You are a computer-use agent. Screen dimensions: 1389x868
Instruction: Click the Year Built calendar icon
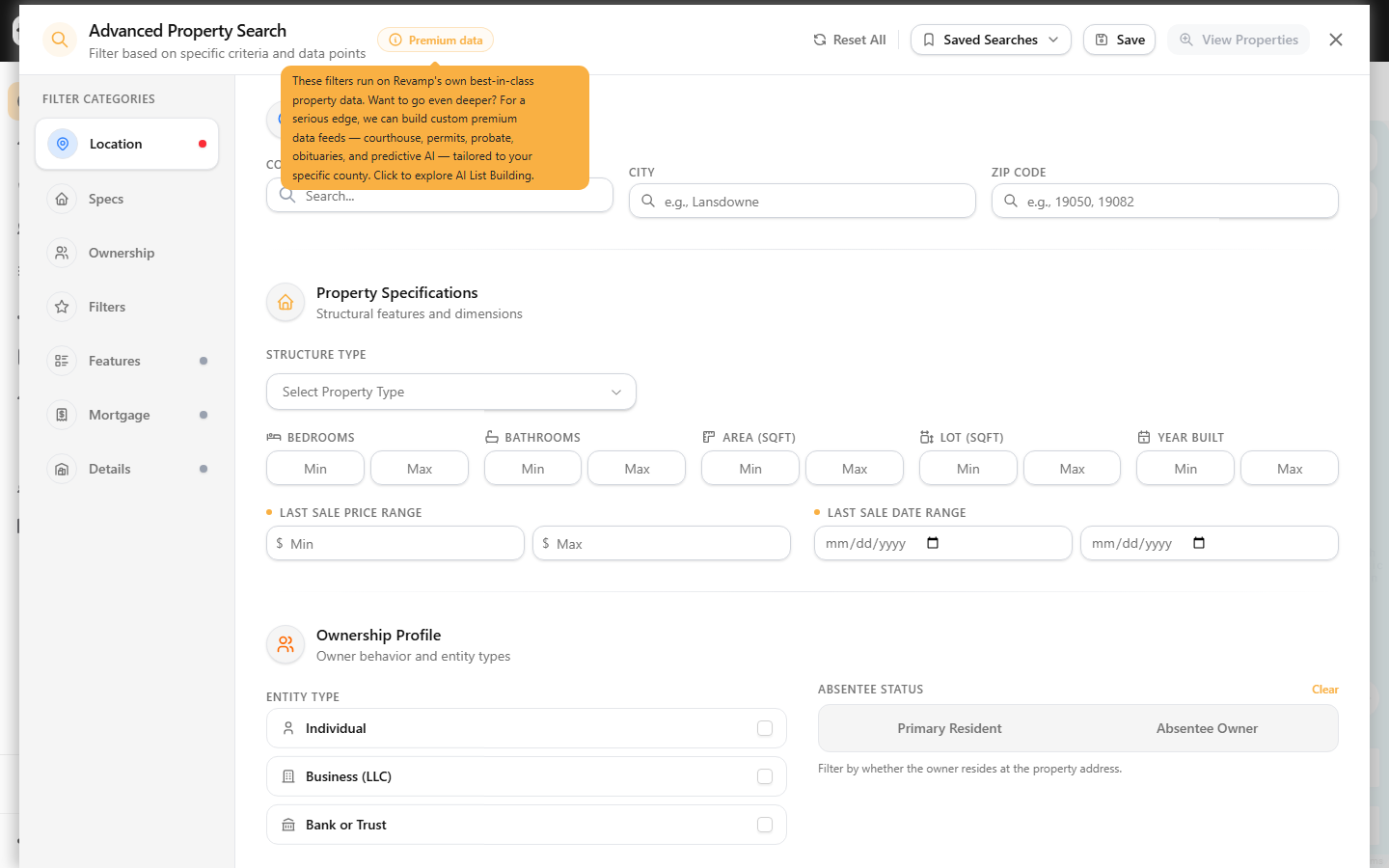(x=1144, y=437)
